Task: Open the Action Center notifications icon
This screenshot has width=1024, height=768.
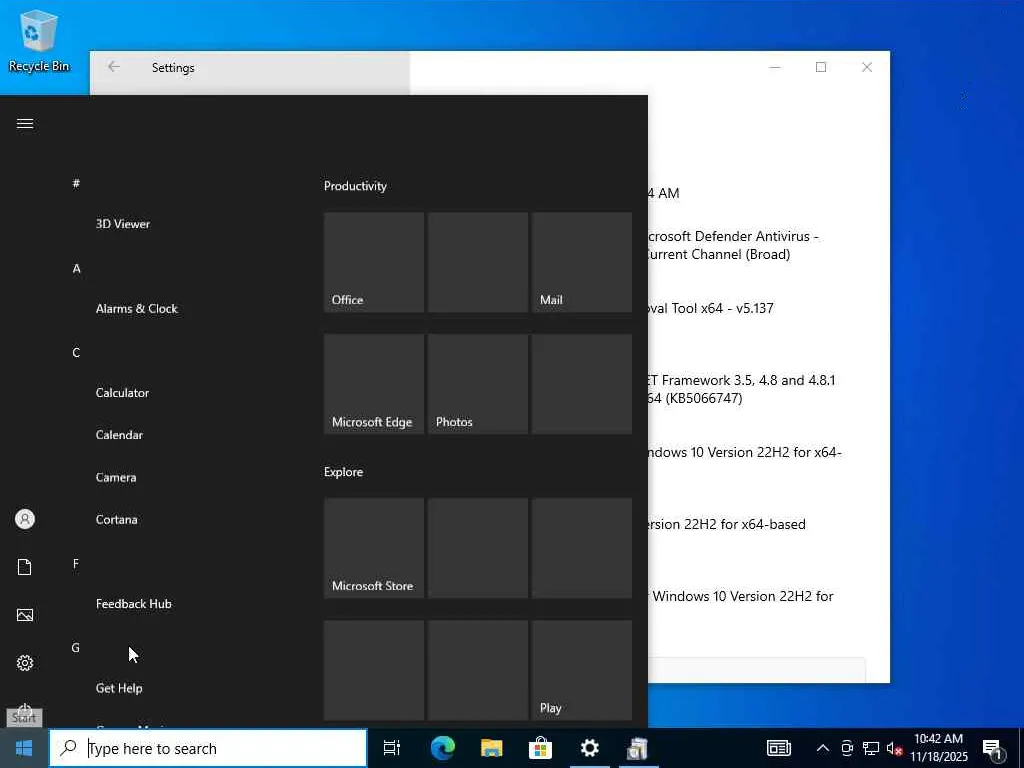Action: [x=992, y=749]
